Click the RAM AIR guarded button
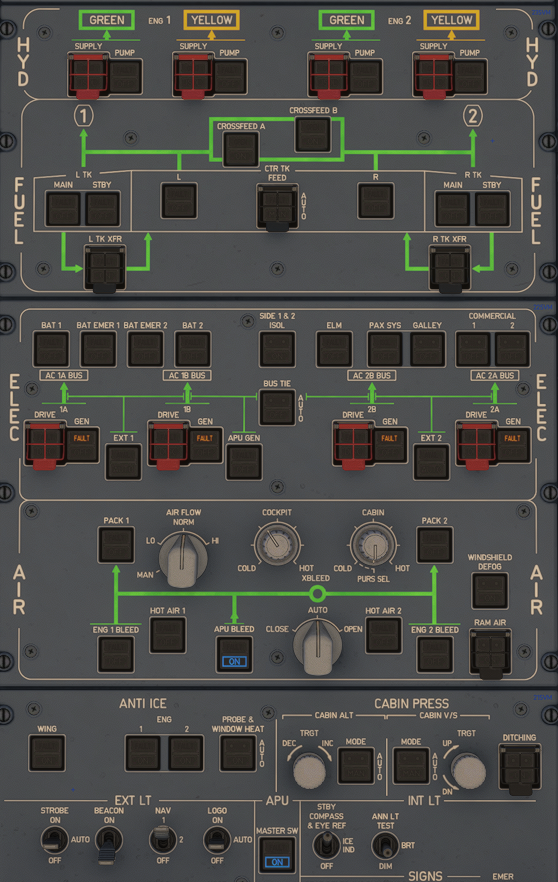The image size is (558, 882). pyautogui.click(x=490, y=652)
